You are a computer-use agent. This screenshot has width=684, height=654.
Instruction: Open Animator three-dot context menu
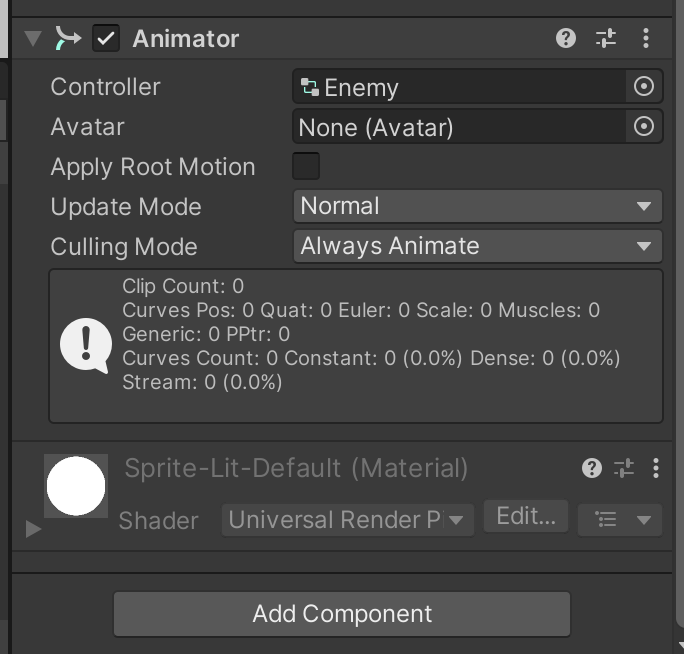coord(646,39)
